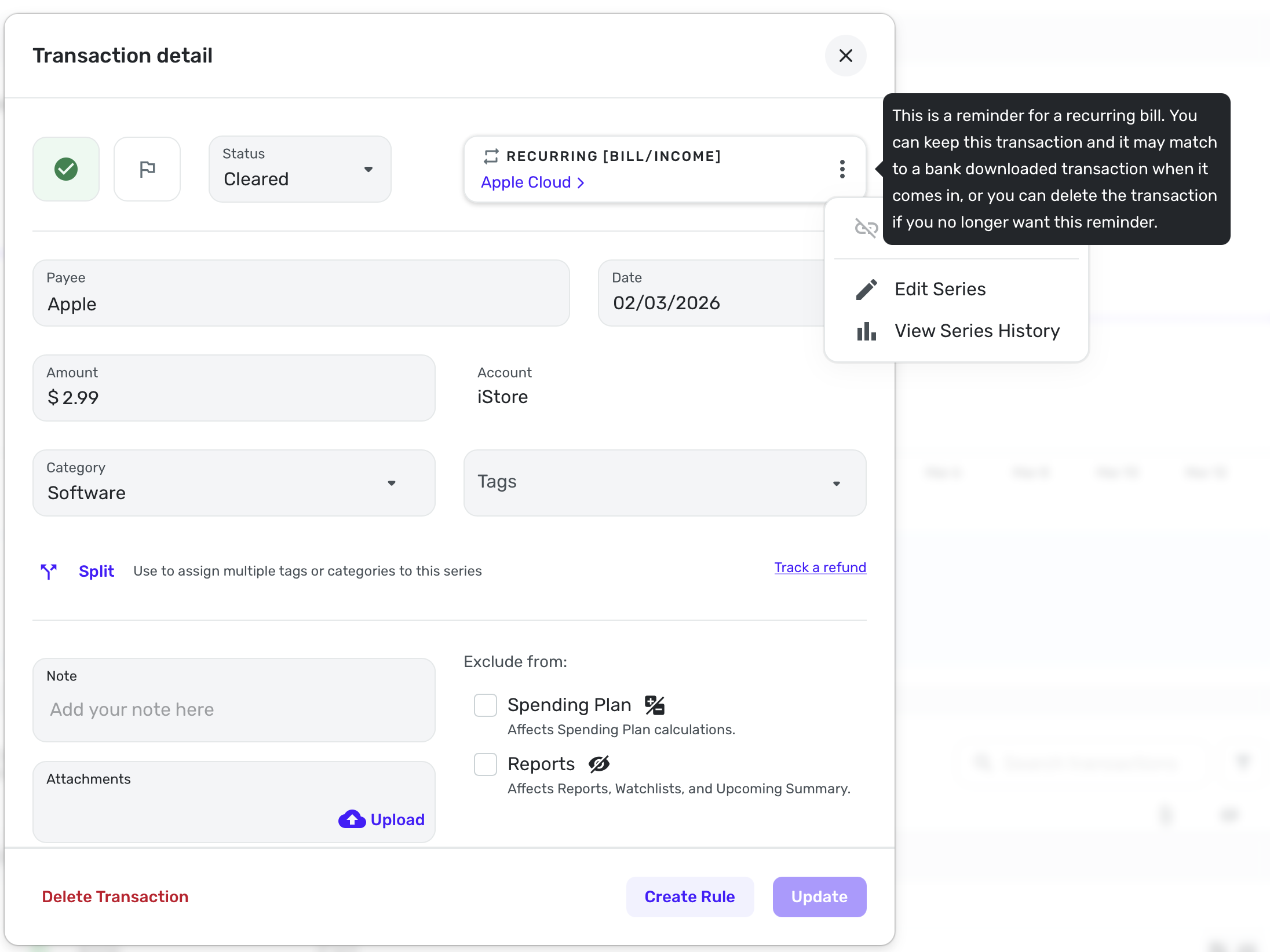This screenshot has width=1270, height=952.
Task: Check the Spending Plan exclude checkbox
Action: (486, 705)
